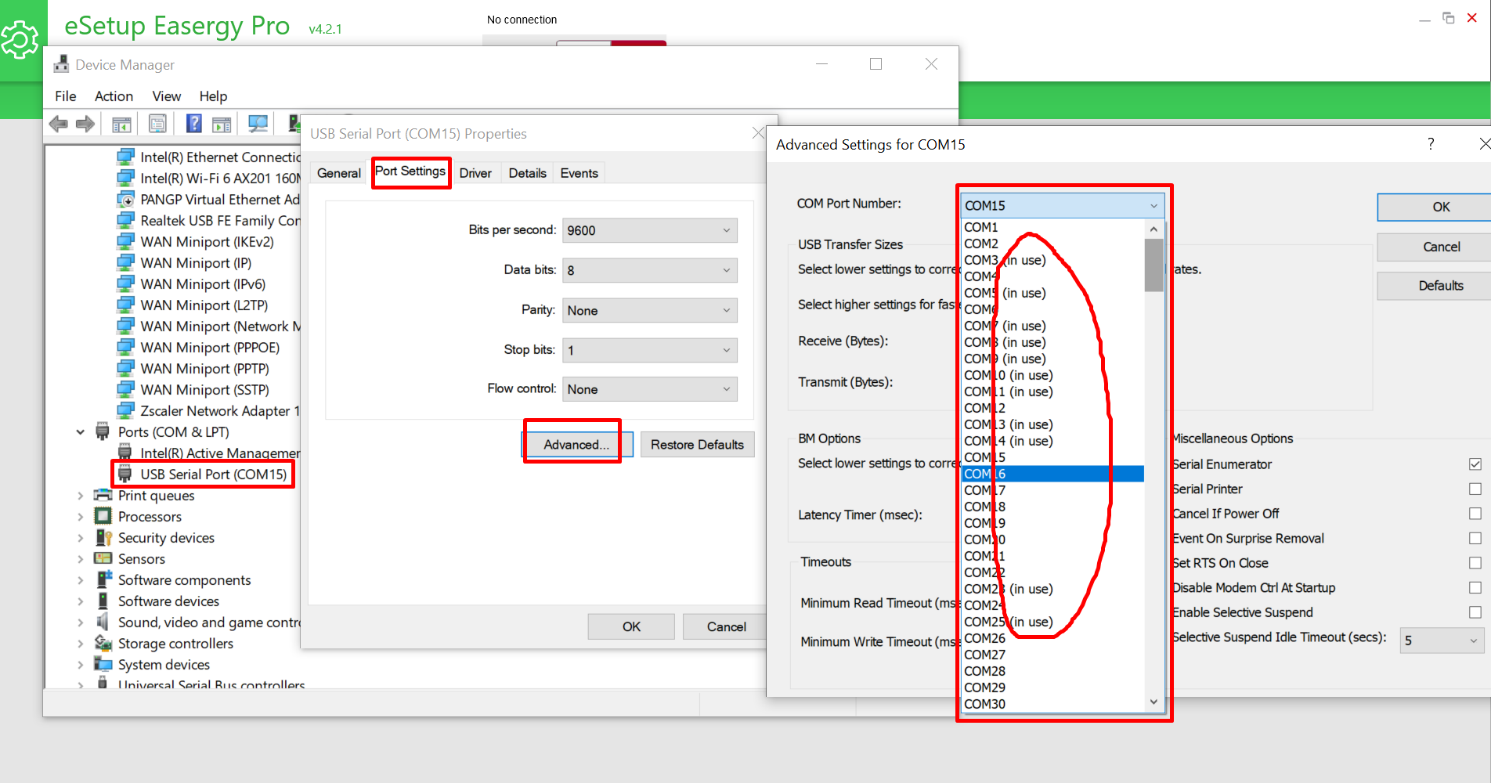The width and height of the screenshot is (1491, 783).
Task: Switch to the Details tab
Action: coord(527,173)
